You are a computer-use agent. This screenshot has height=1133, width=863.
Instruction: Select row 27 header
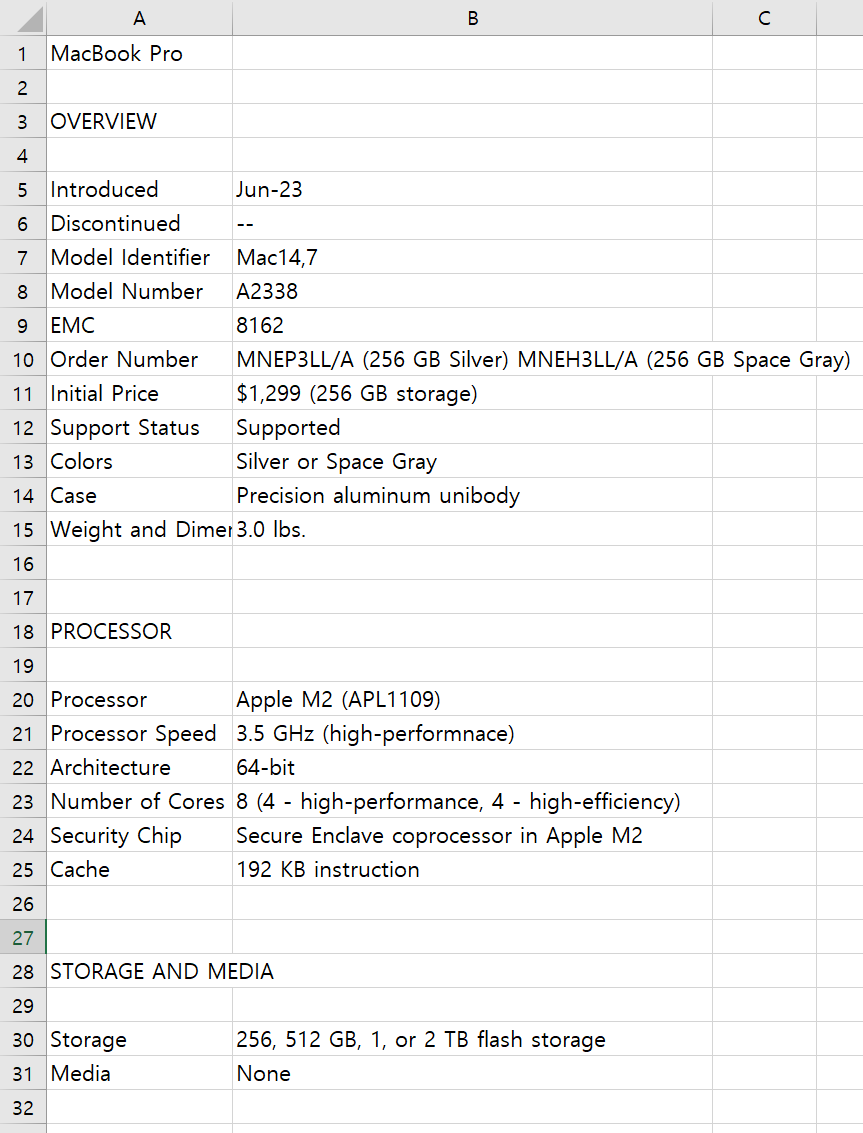(23, 937)
